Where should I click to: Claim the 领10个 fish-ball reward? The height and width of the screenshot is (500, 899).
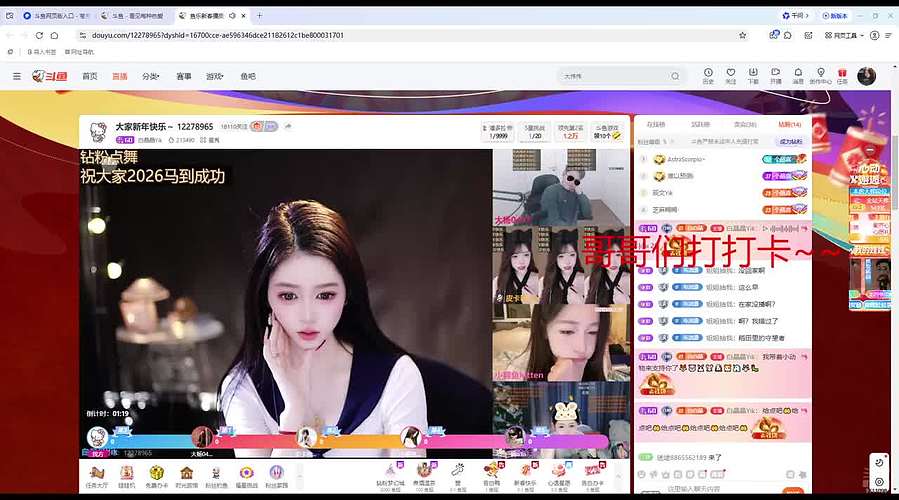(x=607, y=132)
